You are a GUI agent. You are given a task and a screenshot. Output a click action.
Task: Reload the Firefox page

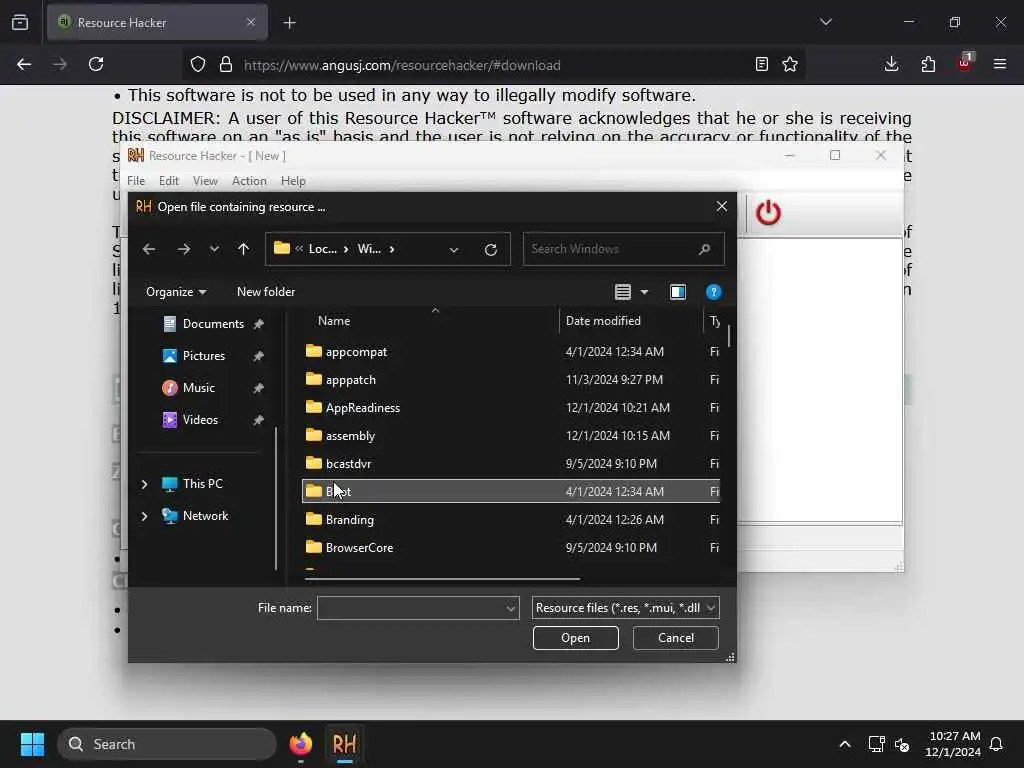[96, 65]
